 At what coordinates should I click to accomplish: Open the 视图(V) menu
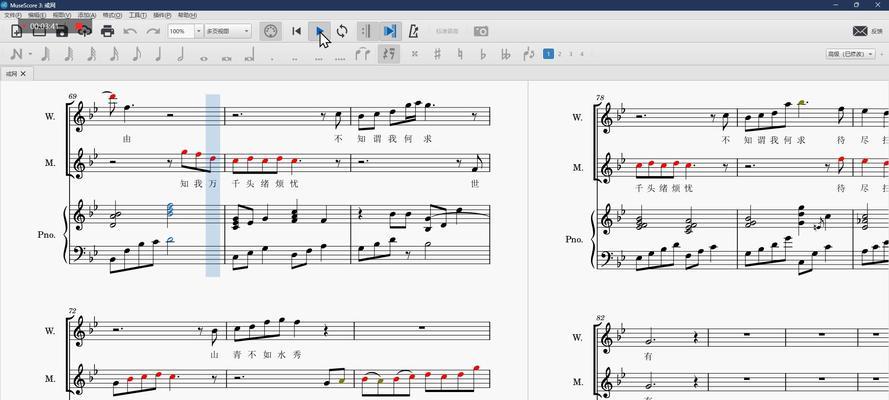pos(62,15)
